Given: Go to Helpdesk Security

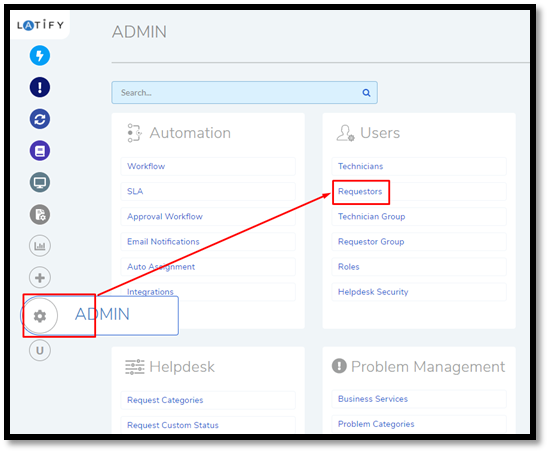Looking at the screenshot, I should pos(373,292).
